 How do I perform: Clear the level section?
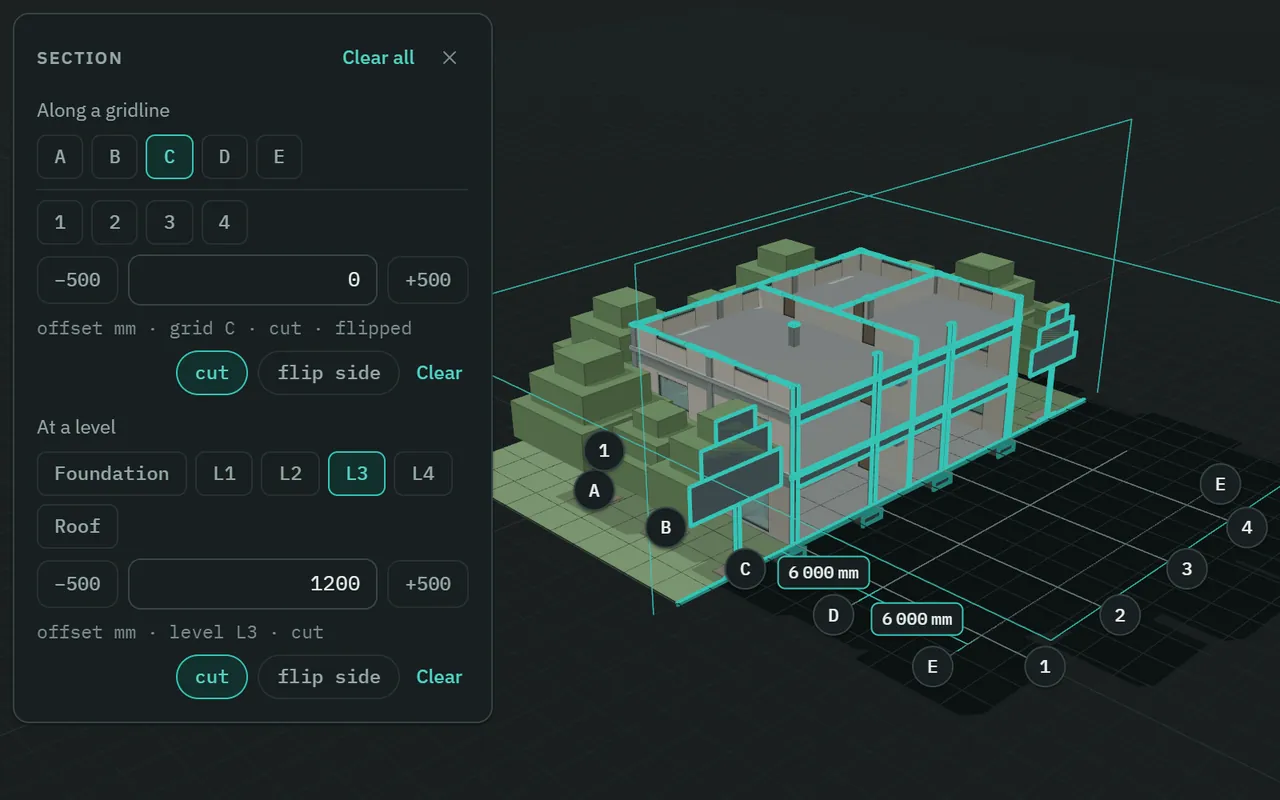tap(439, 677)
